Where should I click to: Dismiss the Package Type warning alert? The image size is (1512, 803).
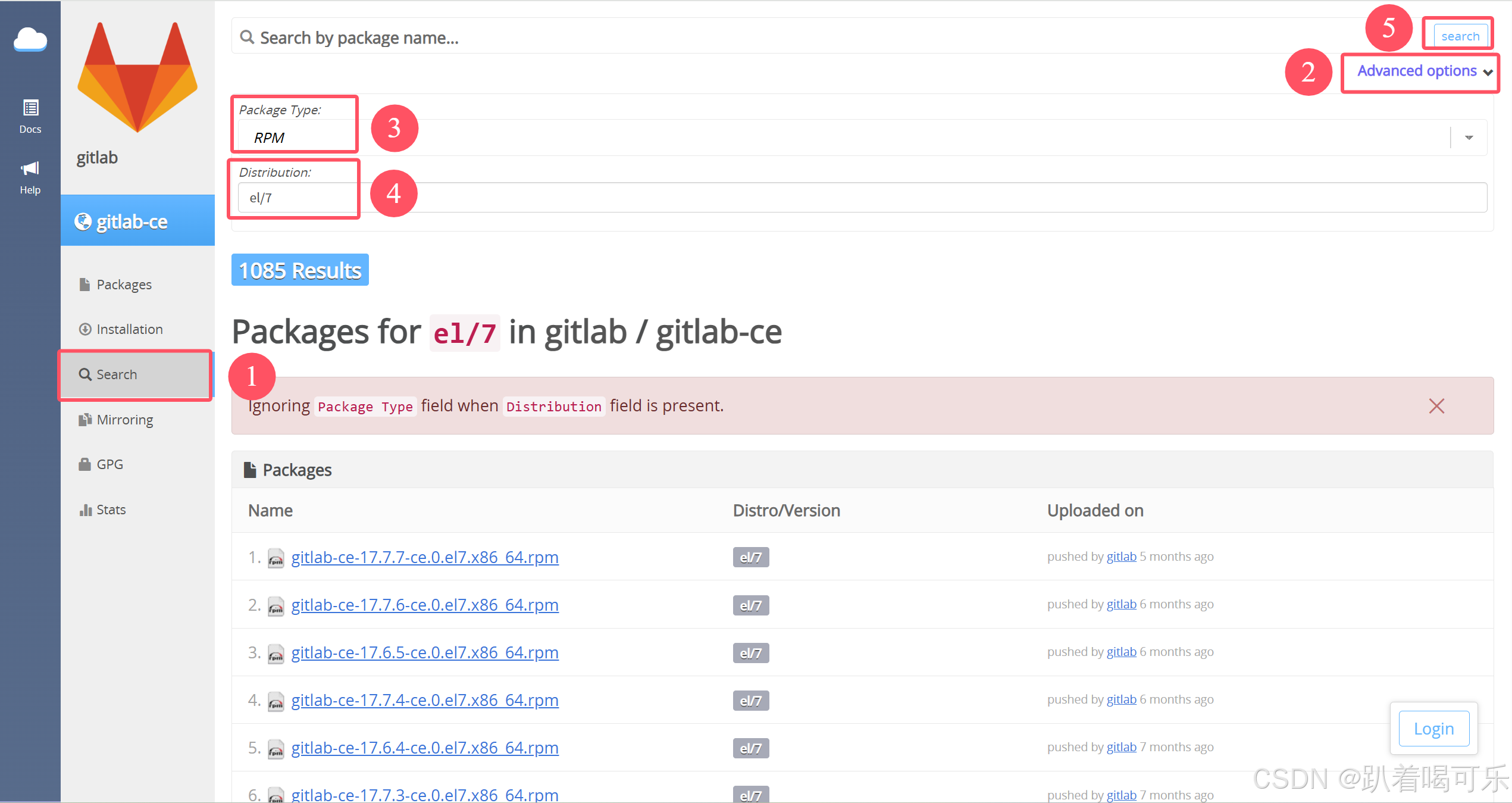pos(1436,406)
